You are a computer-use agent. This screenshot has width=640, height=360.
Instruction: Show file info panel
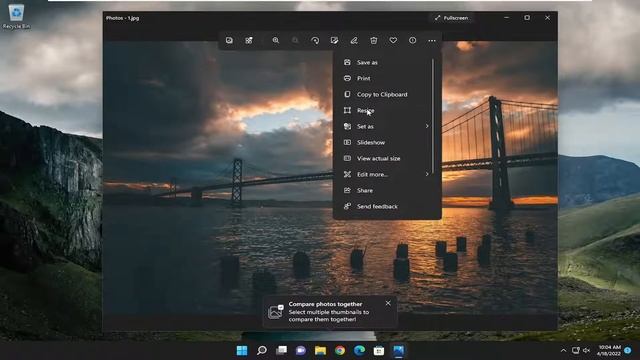tap(413, 40)
